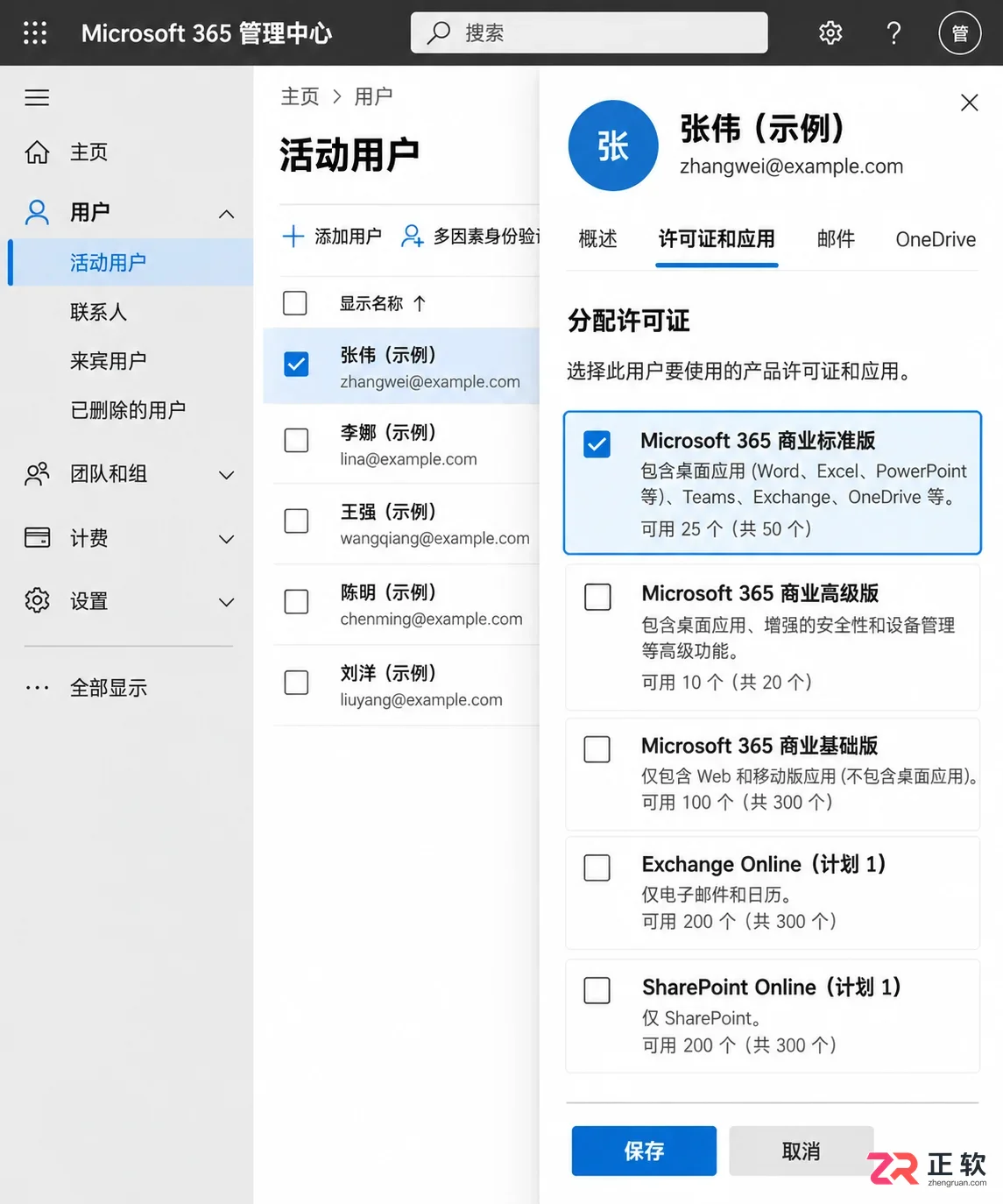This screenshot has width=1003, height=1204.
Task: Open the app launcher waffle icon
Action: tap(35, 33)
